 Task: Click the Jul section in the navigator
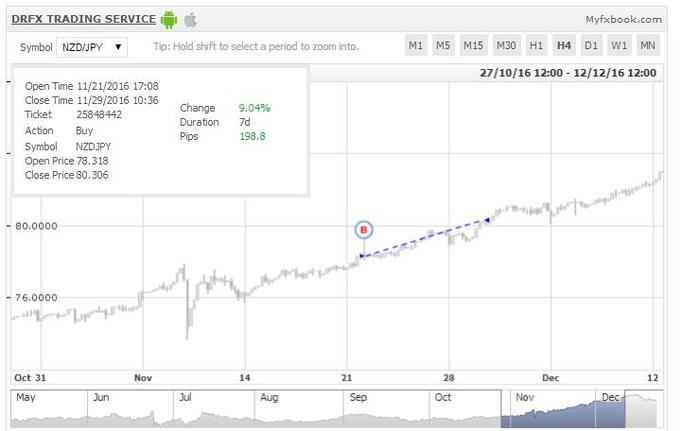pyautogui.click(x=213, y=409)
